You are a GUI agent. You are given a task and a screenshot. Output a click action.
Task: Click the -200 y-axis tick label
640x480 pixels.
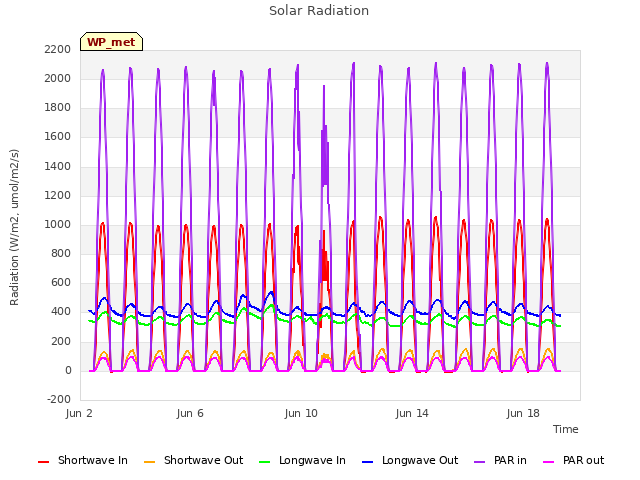click(59, 399)
